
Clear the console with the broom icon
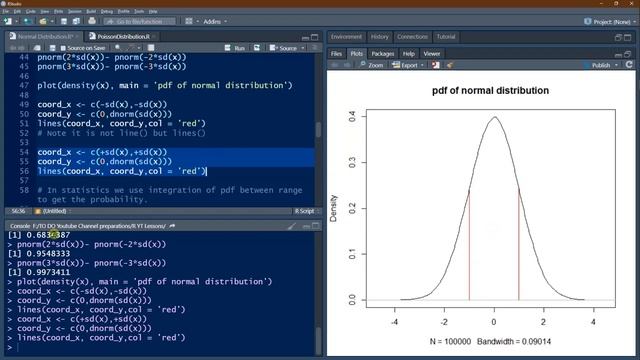292,226
